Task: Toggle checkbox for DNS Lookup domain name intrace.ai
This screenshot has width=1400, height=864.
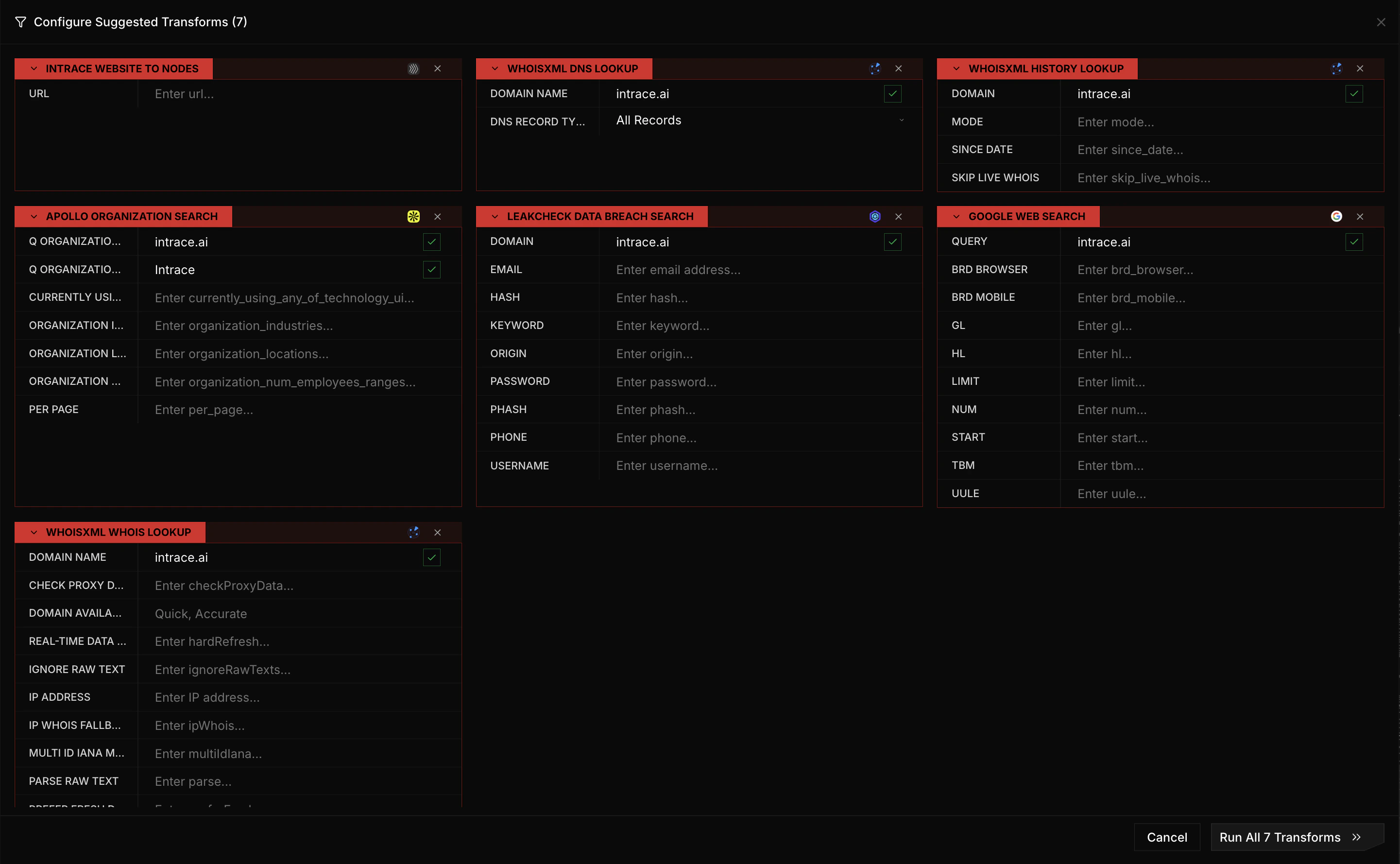Action: coord(893,94)
